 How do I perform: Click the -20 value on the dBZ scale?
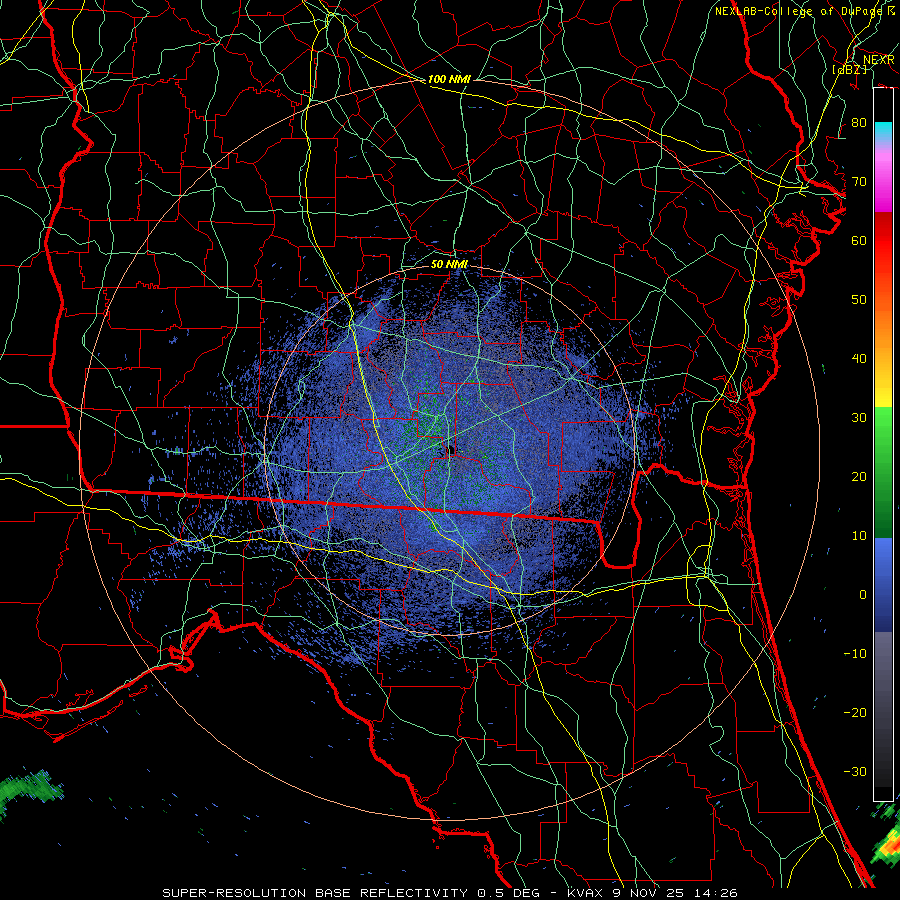click(855, 712)
